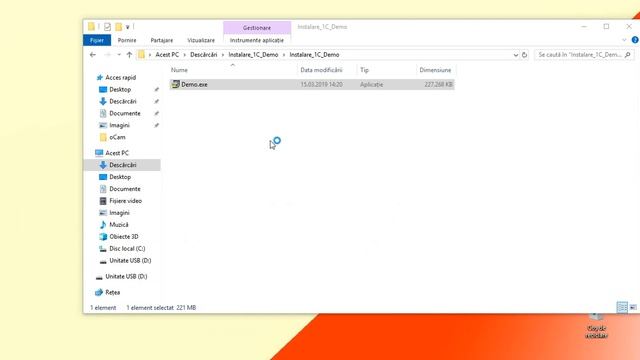Switch to the Pornire ribbon tab
640x360 pixels.
point(127,40)
